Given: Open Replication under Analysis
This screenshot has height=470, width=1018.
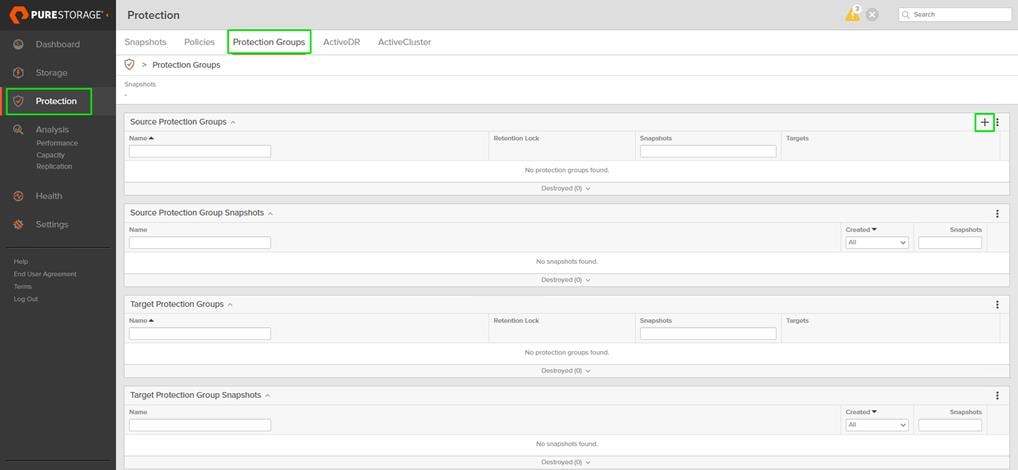Looking at the screenshot, I should (55, 167).
